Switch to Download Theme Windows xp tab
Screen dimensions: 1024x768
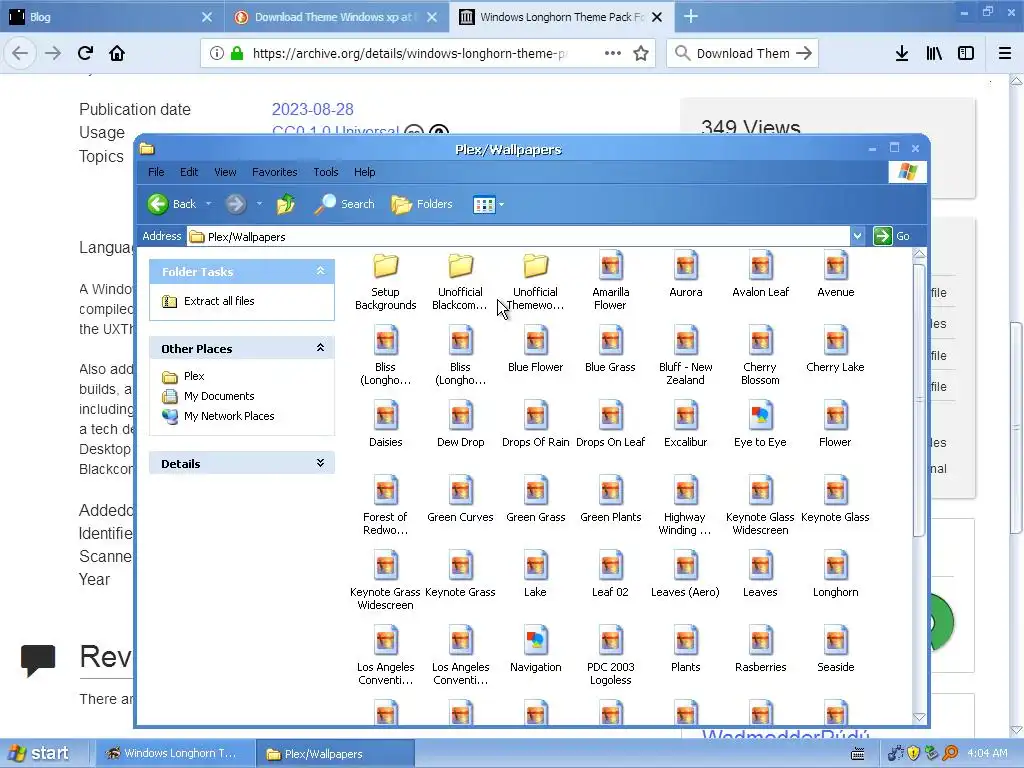(x=335, y=17)
